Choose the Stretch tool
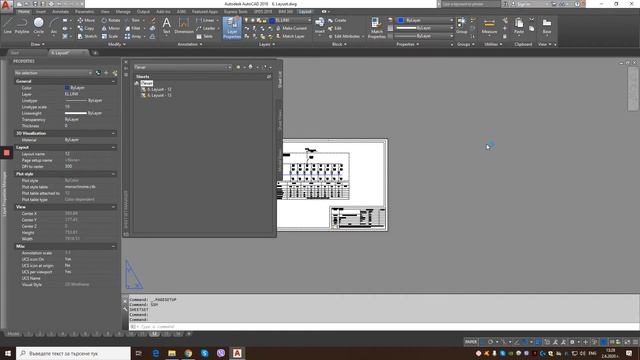 (87, 36)
